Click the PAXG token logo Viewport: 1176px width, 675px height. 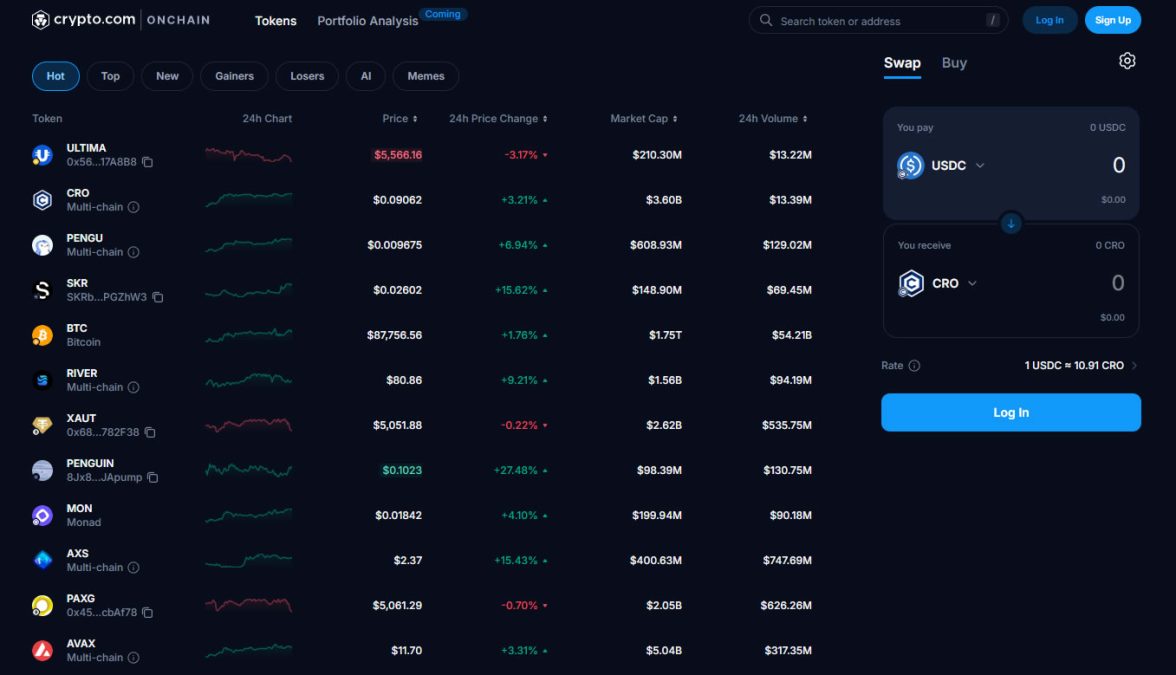point(42,604)
